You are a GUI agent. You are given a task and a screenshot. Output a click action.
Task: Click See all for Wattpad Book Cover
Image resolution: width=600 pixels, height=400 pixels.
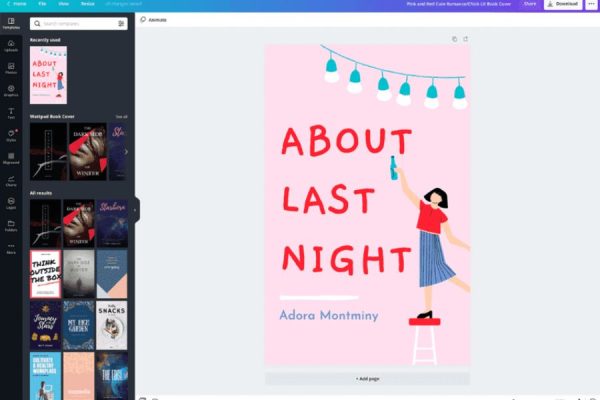pos(121,116)
